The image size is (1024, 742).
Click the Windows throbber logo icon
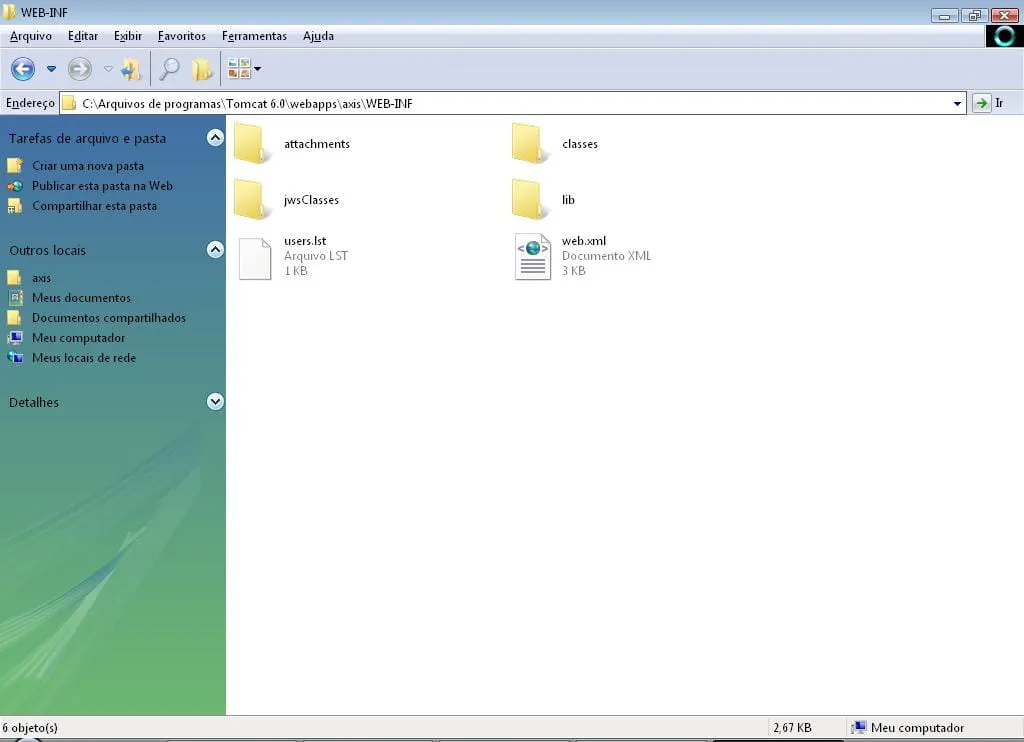tap(1004, 36)
